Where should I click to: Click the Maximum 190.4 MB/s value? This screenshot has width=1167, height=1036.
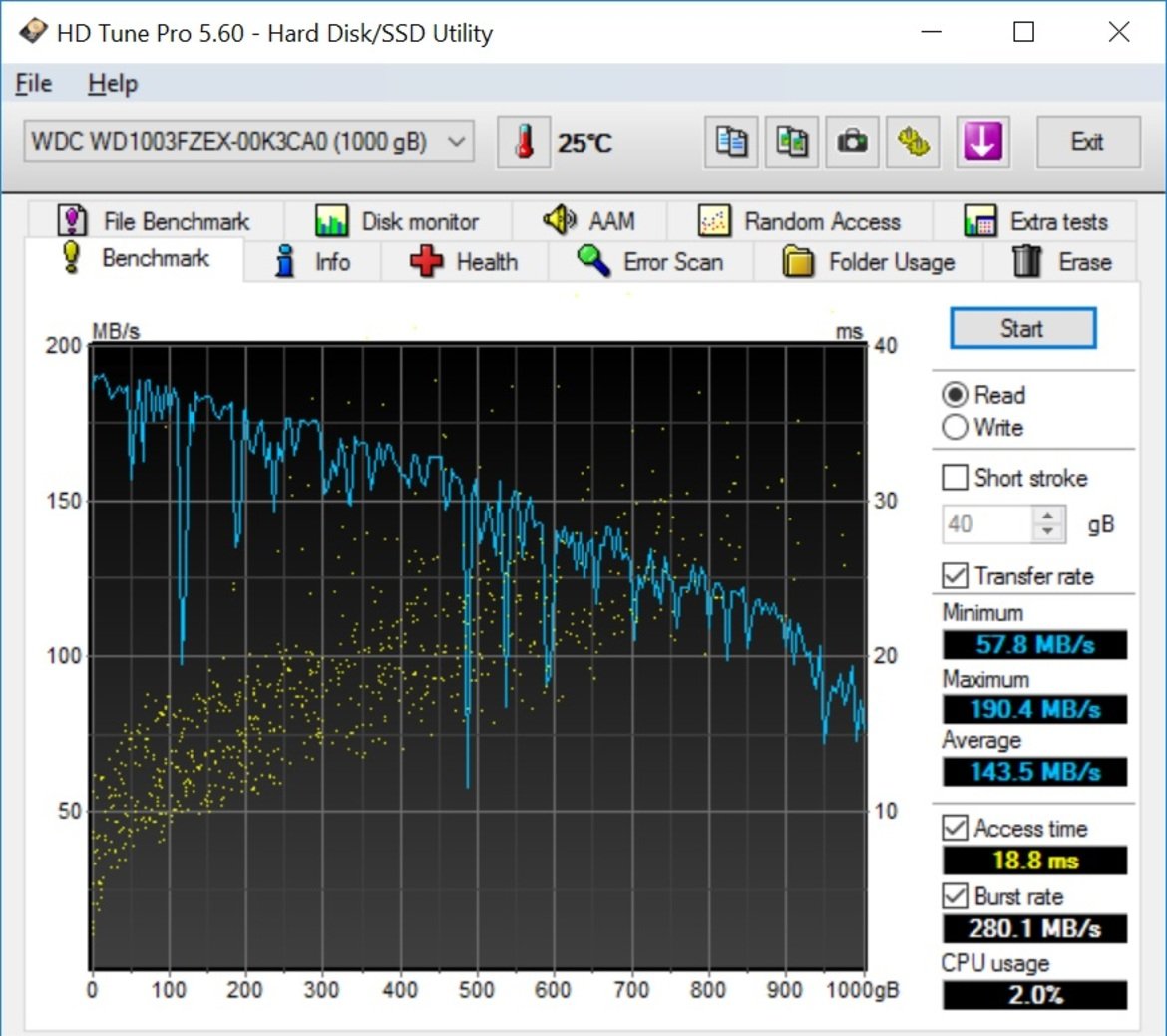point(1034,709)
